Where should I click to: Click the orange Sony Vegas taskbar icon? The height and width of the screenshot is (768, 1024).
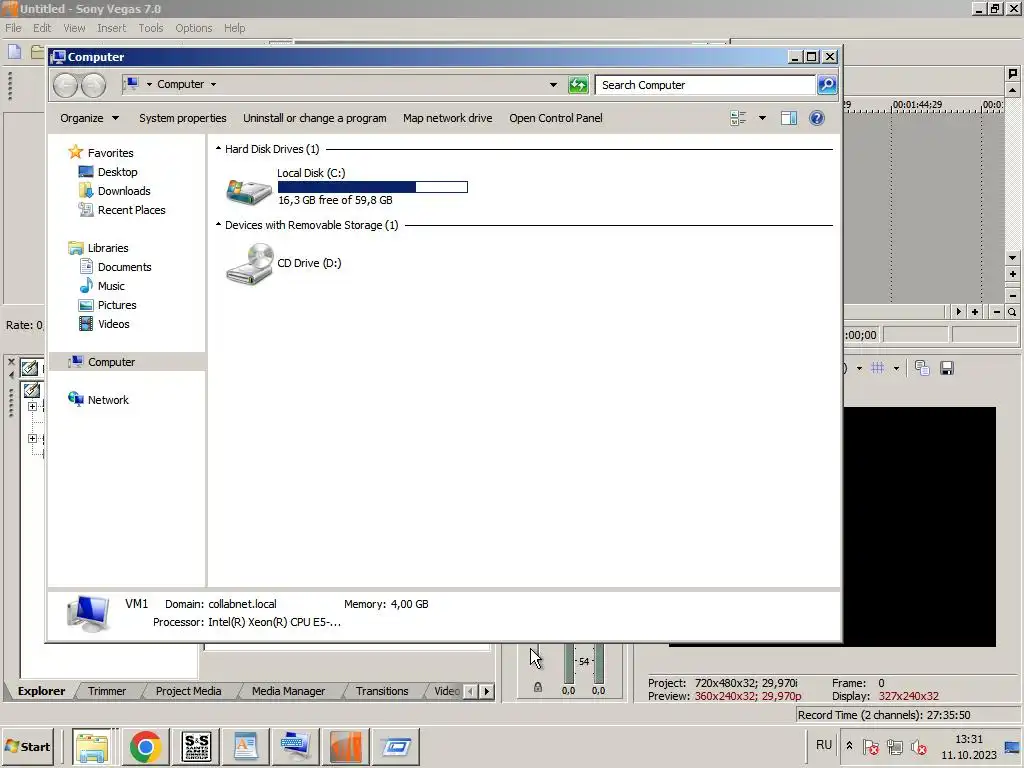(x=345, y=746)
